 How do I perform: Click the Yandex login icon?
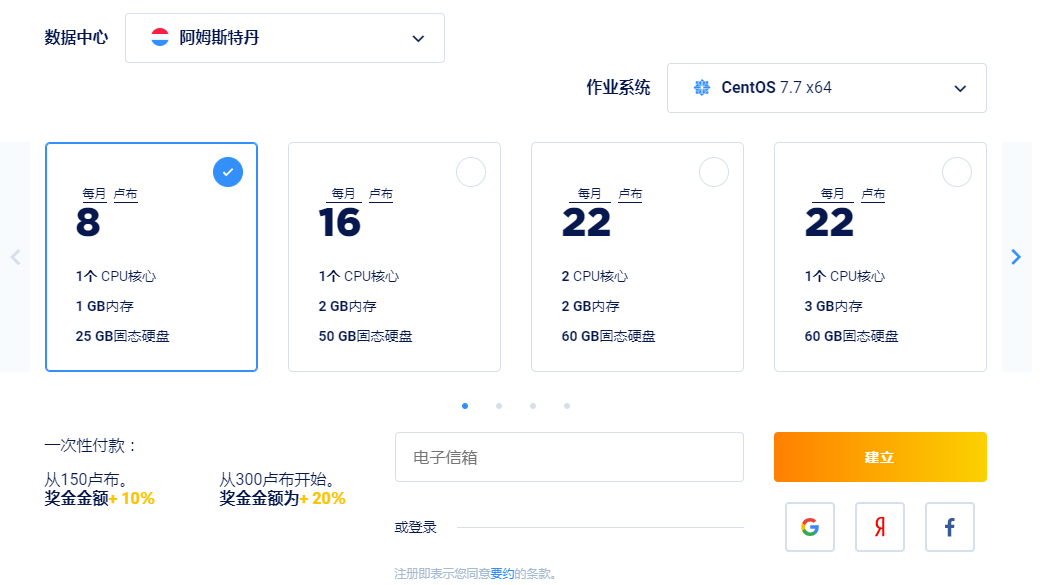879,527
